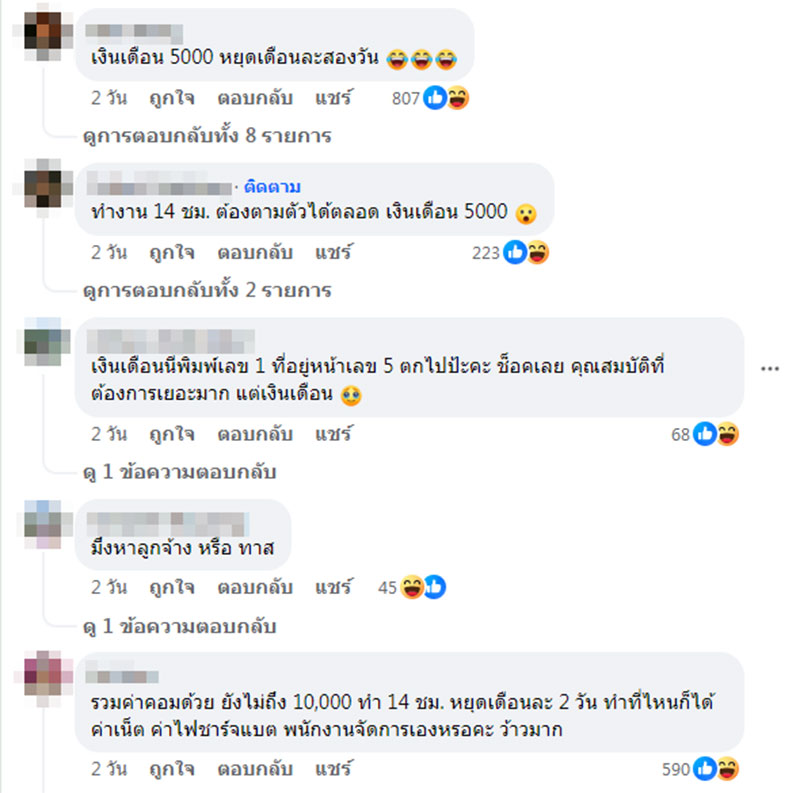The width and height of the screenshot is (800, 793).
Task: Like the fourth comment มึงหาลูกจ้าง หรือ ทาส
Action: pyautogui.click(x=172, y=587)
